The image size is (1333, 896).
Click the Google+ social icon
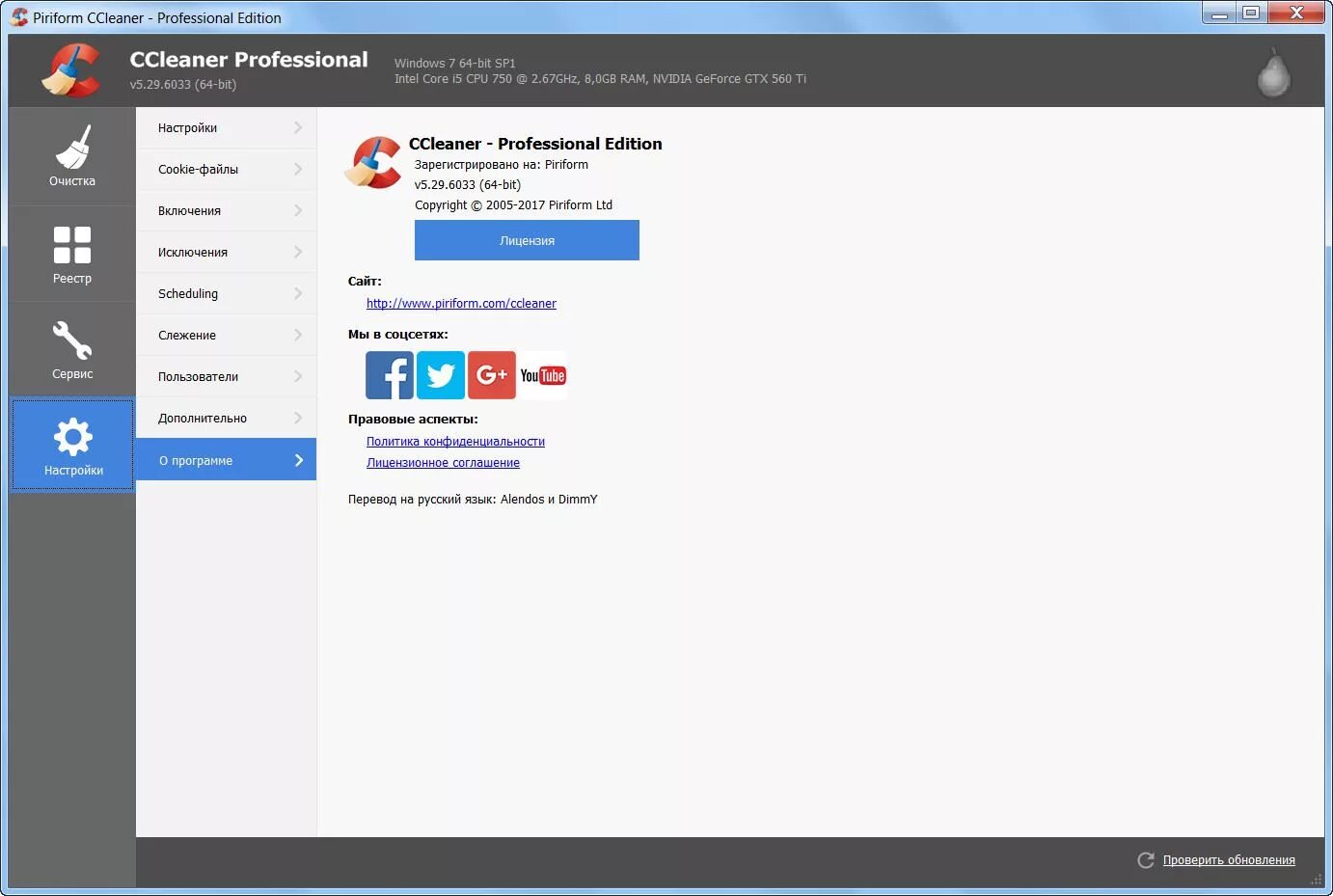tap(492, 375)
